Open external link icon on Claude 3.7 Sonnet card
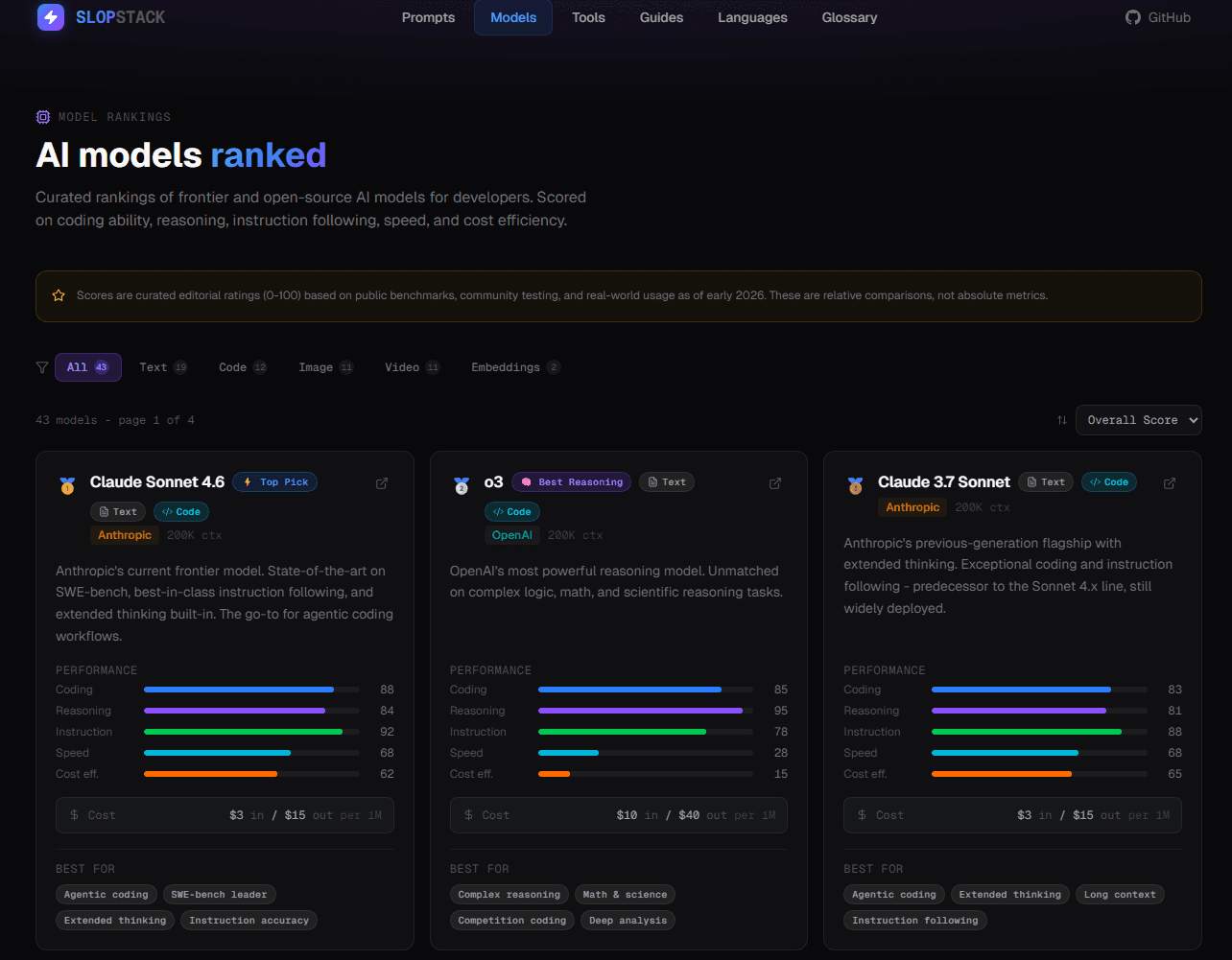The image size is (1232, 960). pyautogui.click(x=1170, y=483)
